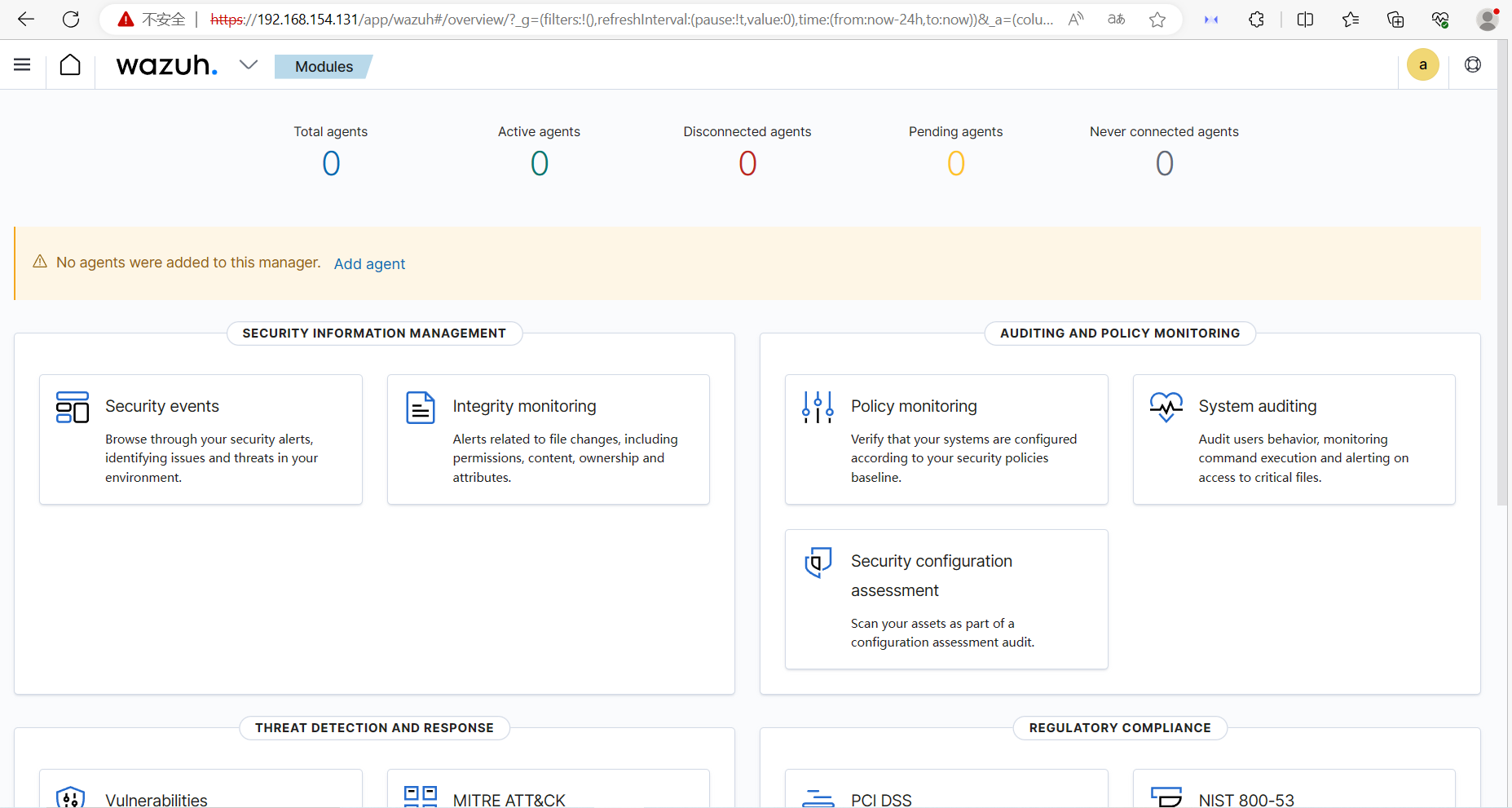Screen dimensions: 1512x808
Task: Open the browser collections icon
Action: point(1395,20)
